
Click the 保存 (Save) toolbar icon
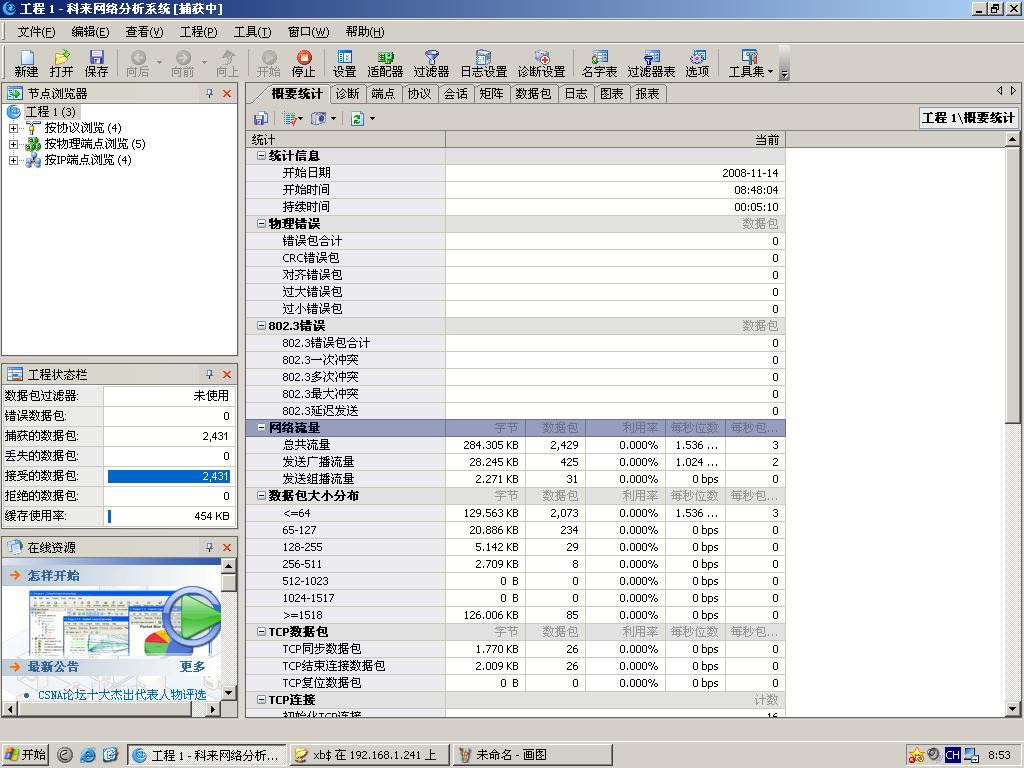coord(96,63)
